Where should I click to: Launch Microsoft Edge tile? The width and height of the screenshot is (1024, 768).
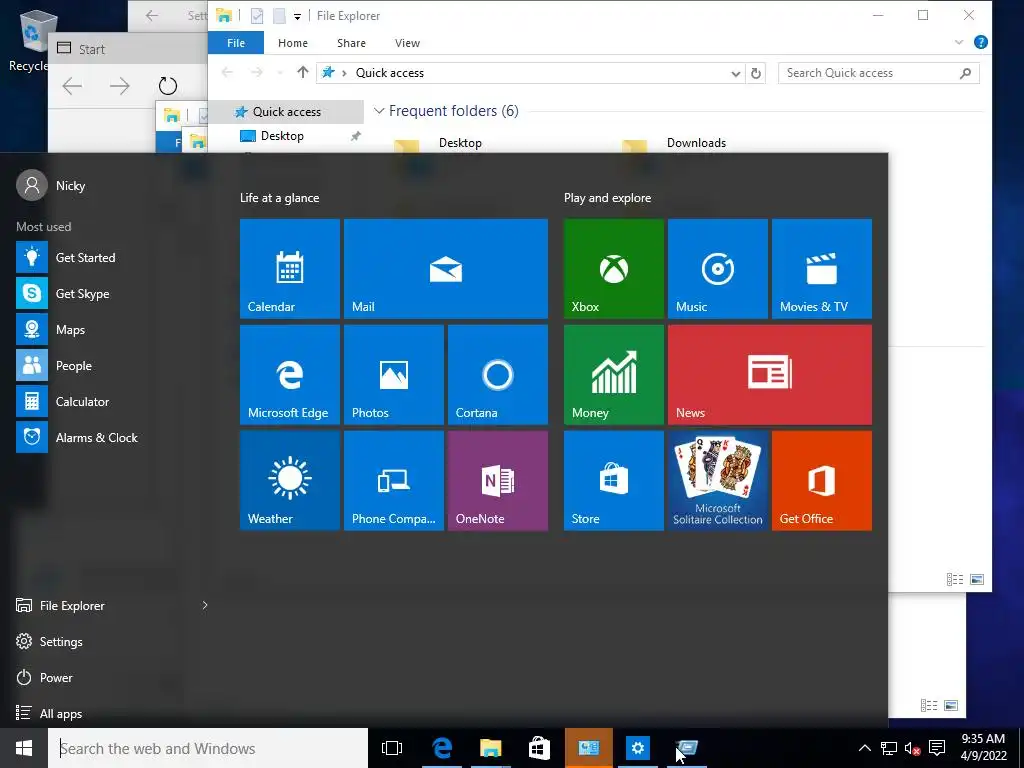290,375
